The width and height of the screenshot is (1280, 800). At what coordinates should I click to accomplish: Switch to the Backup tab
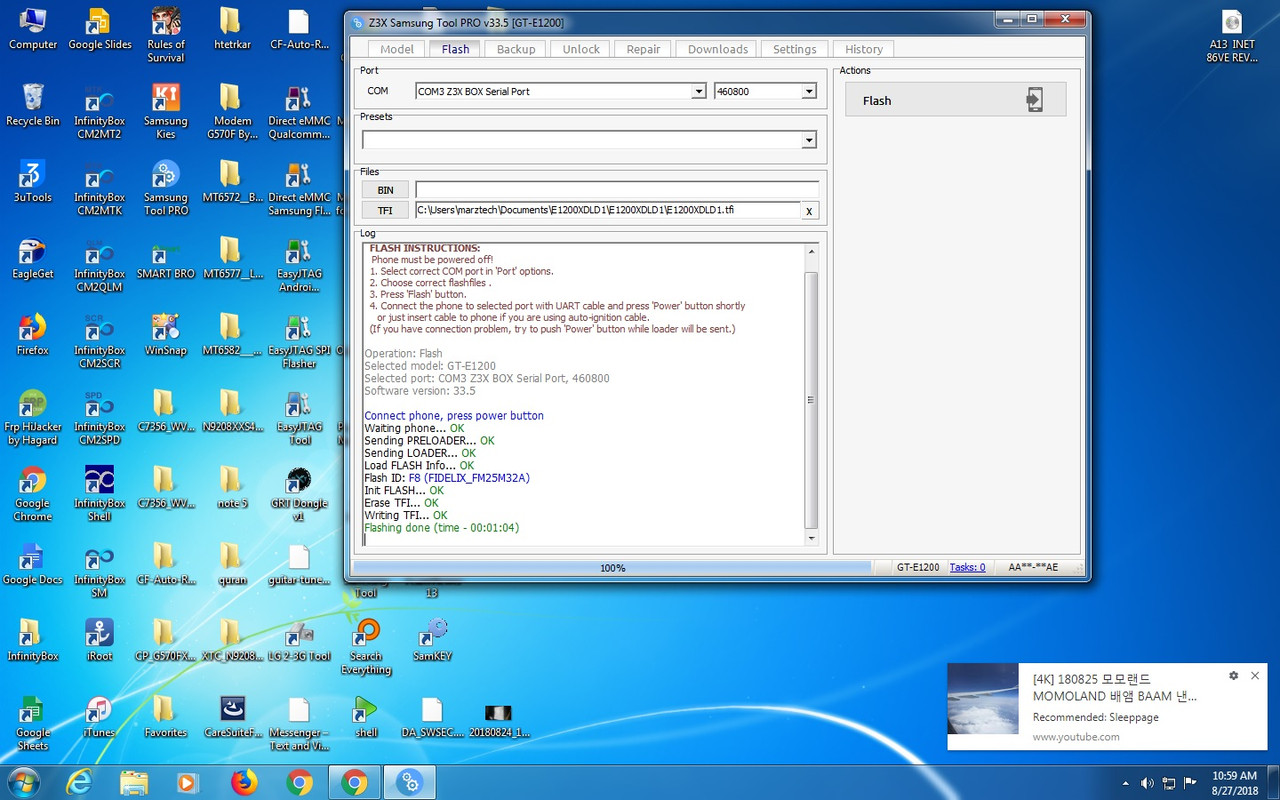click(x=516, y=49)
